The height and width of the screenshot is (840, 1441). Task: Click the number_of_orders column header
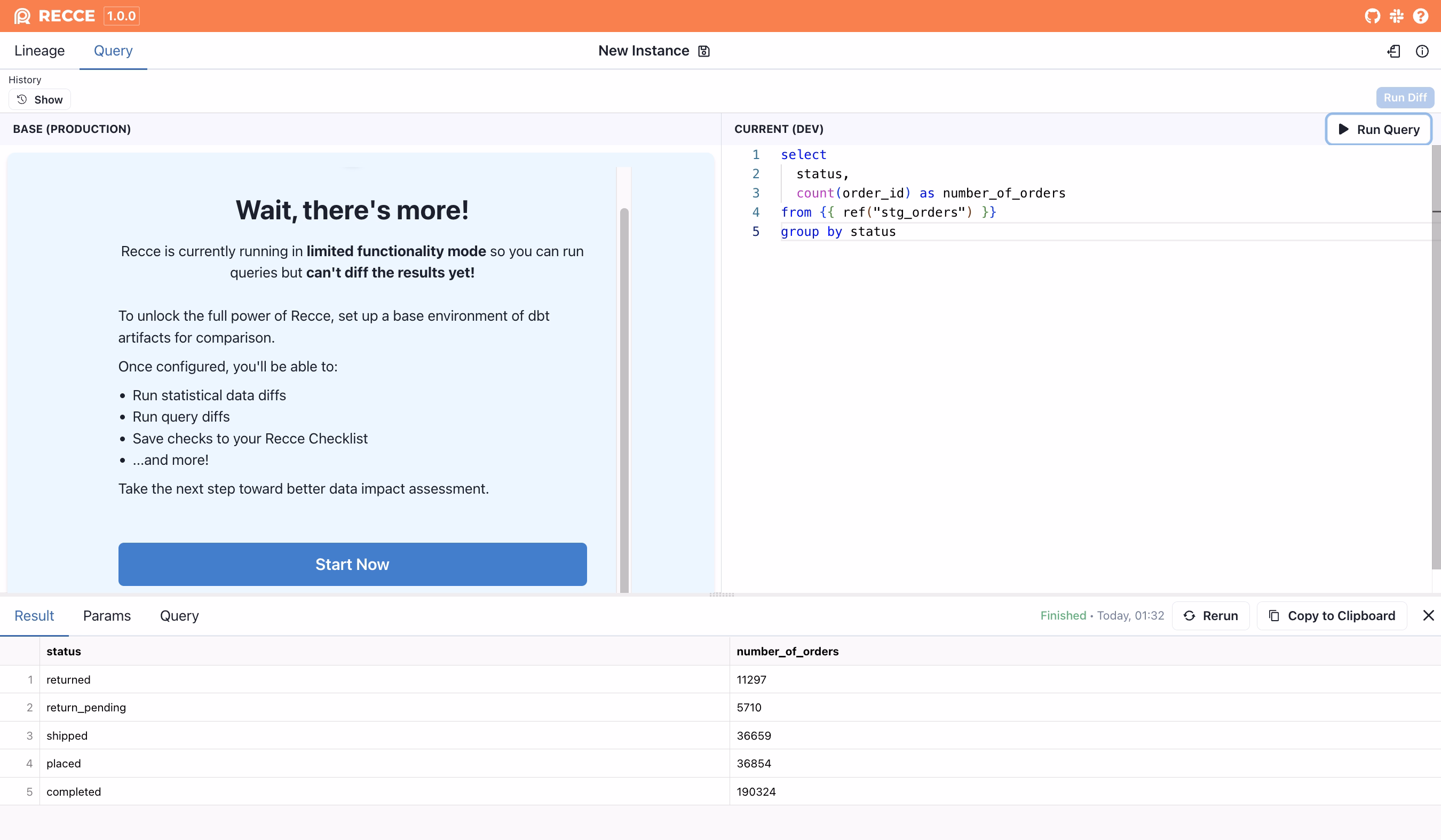pyautogui.click(x=1086, y=651)
